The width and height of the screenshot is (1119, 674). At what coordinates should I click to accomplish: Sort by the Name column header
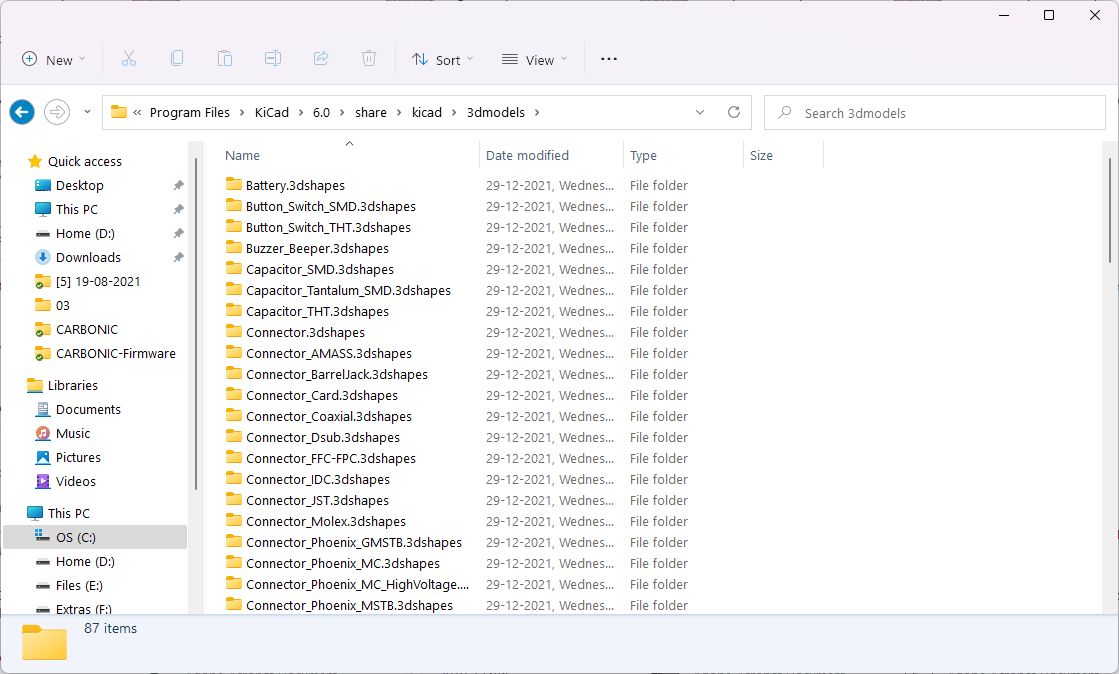(x=243, y=155)
